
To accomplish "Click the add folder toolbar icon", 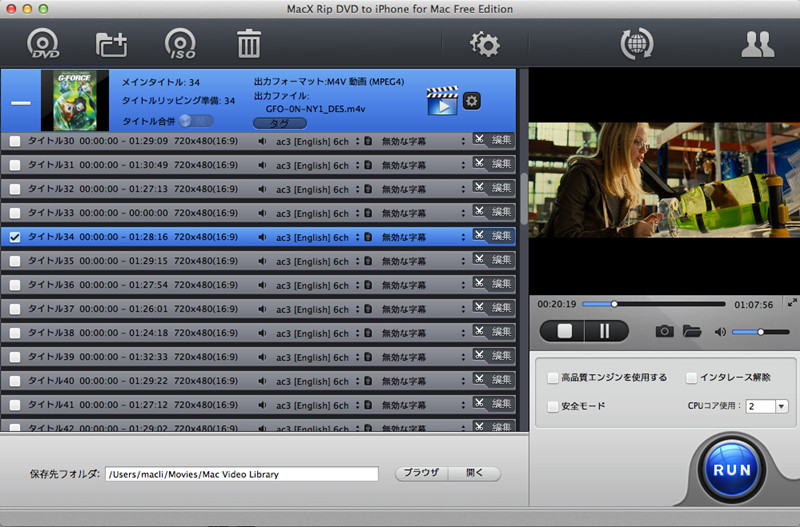I will [x=111, y=44].
